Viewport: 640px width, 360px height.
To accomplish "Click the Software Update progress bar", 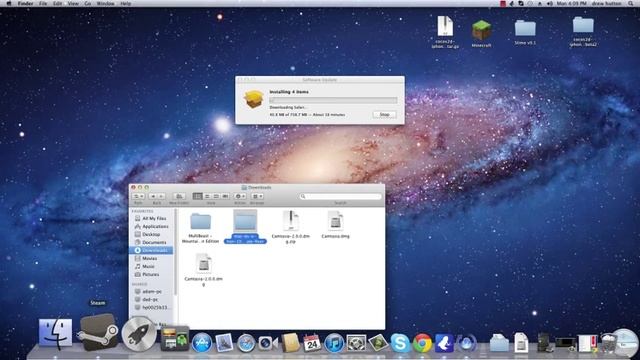I will [x=333, y=100].
